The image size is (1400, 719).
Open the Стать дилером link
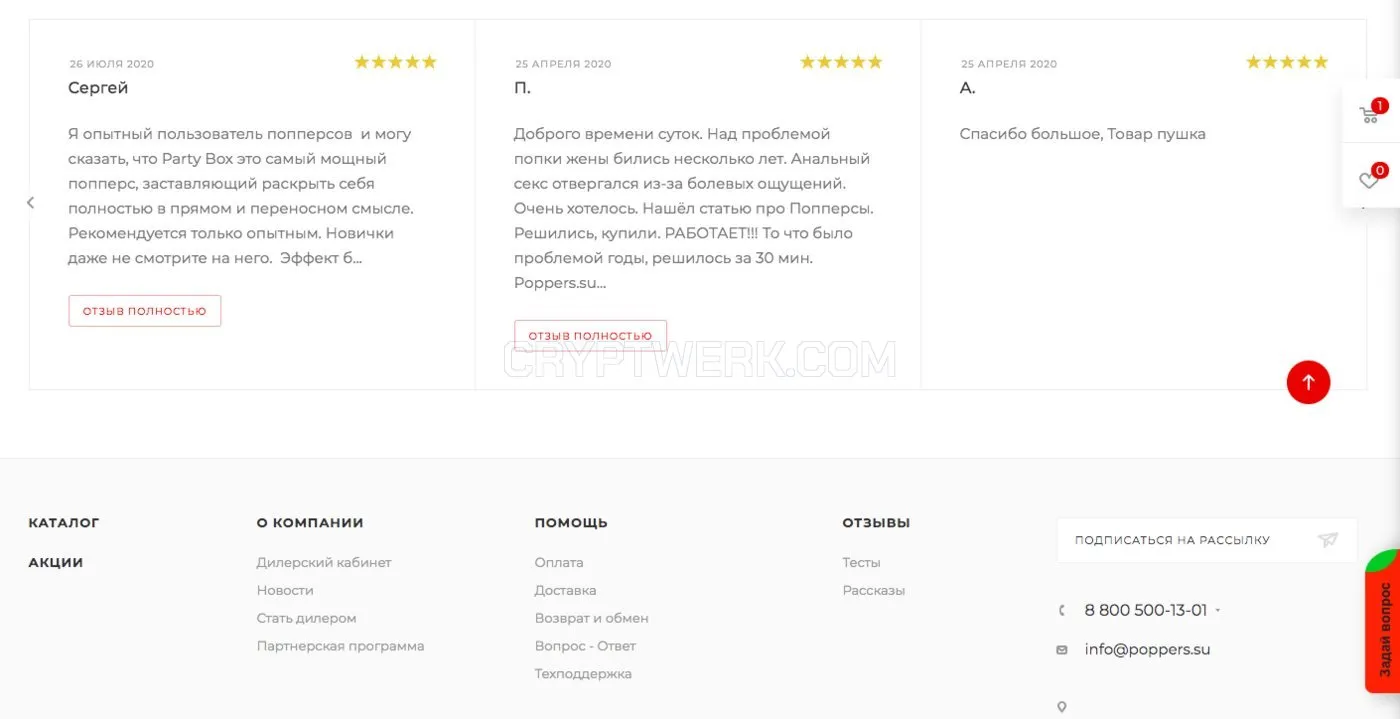(306, 619)
